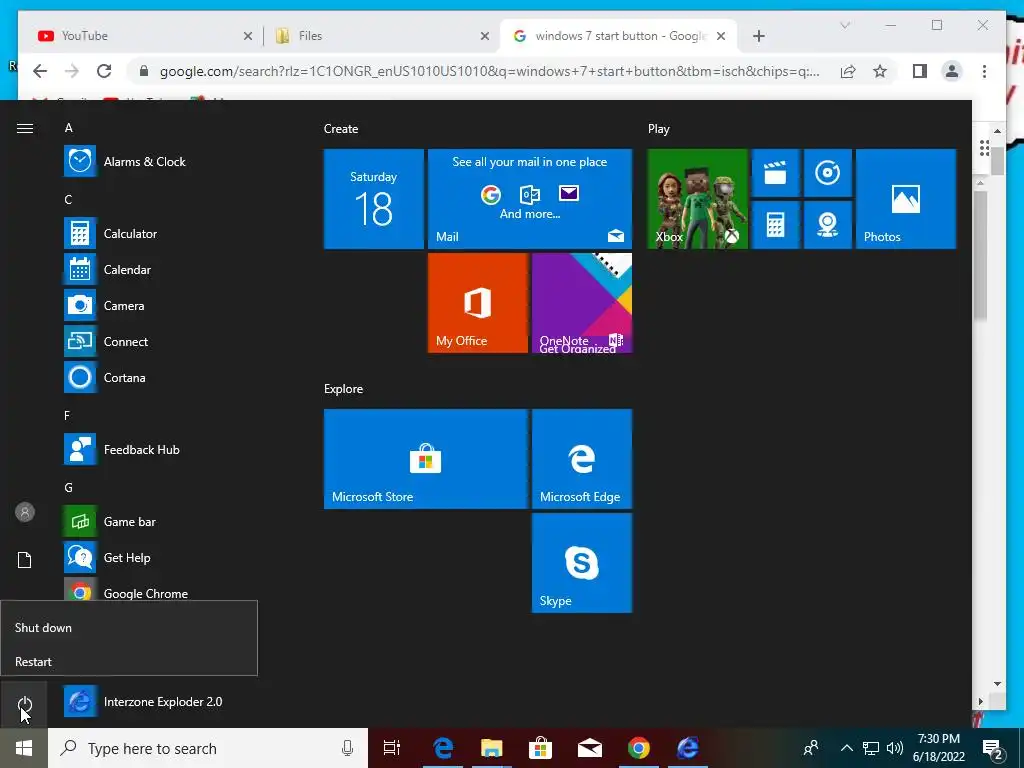This screenshot has height=768, width=1024.
Task: Open the Documents icon in Start sidebar
Action: point(24,560)
